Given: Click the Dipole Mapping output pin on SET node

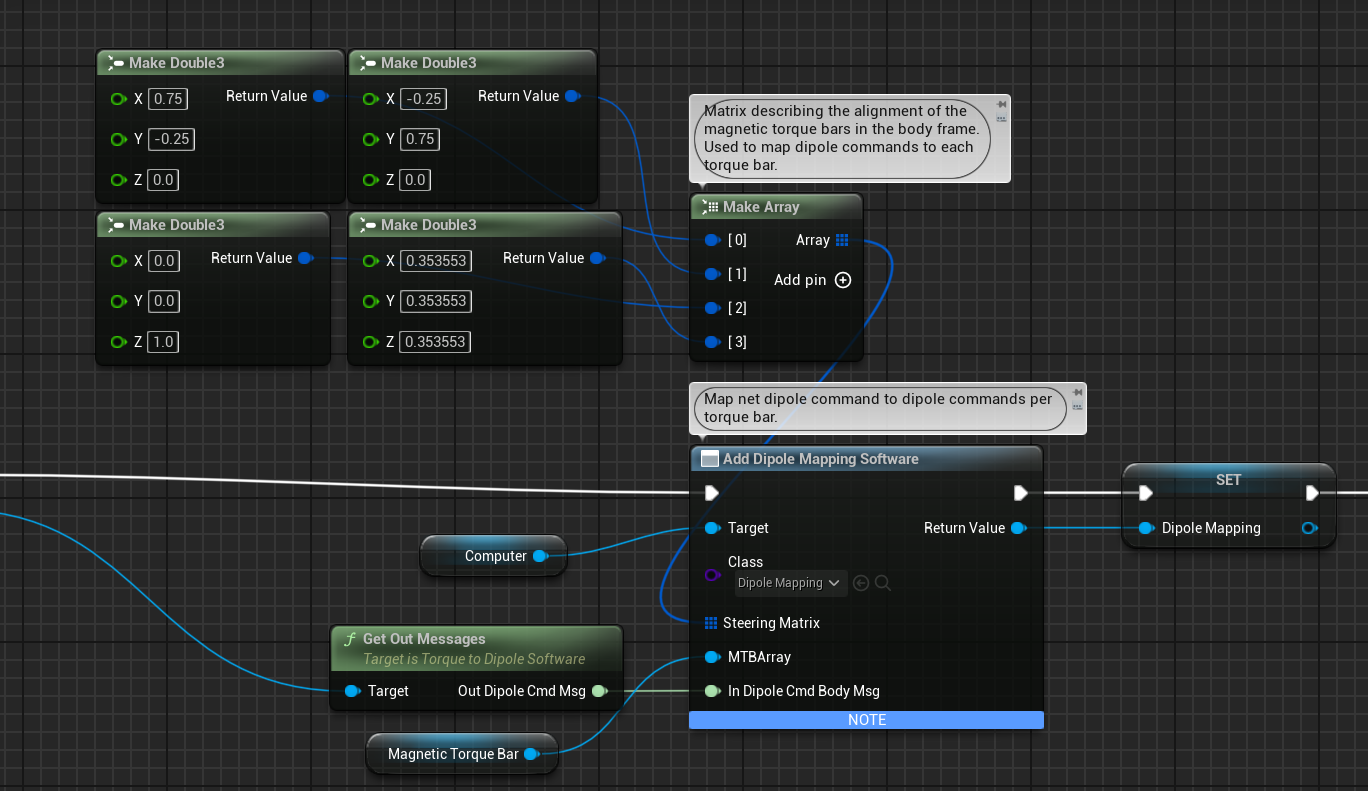Looking at the screenshot, I should click(1309, 528).
